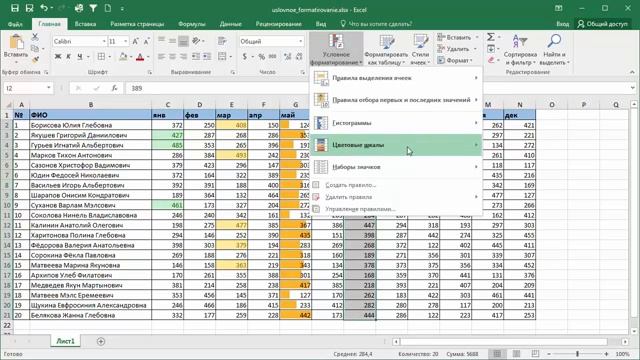
Task: Click the Вставить cells button in ribbon
Action: (x=454, y=37)
